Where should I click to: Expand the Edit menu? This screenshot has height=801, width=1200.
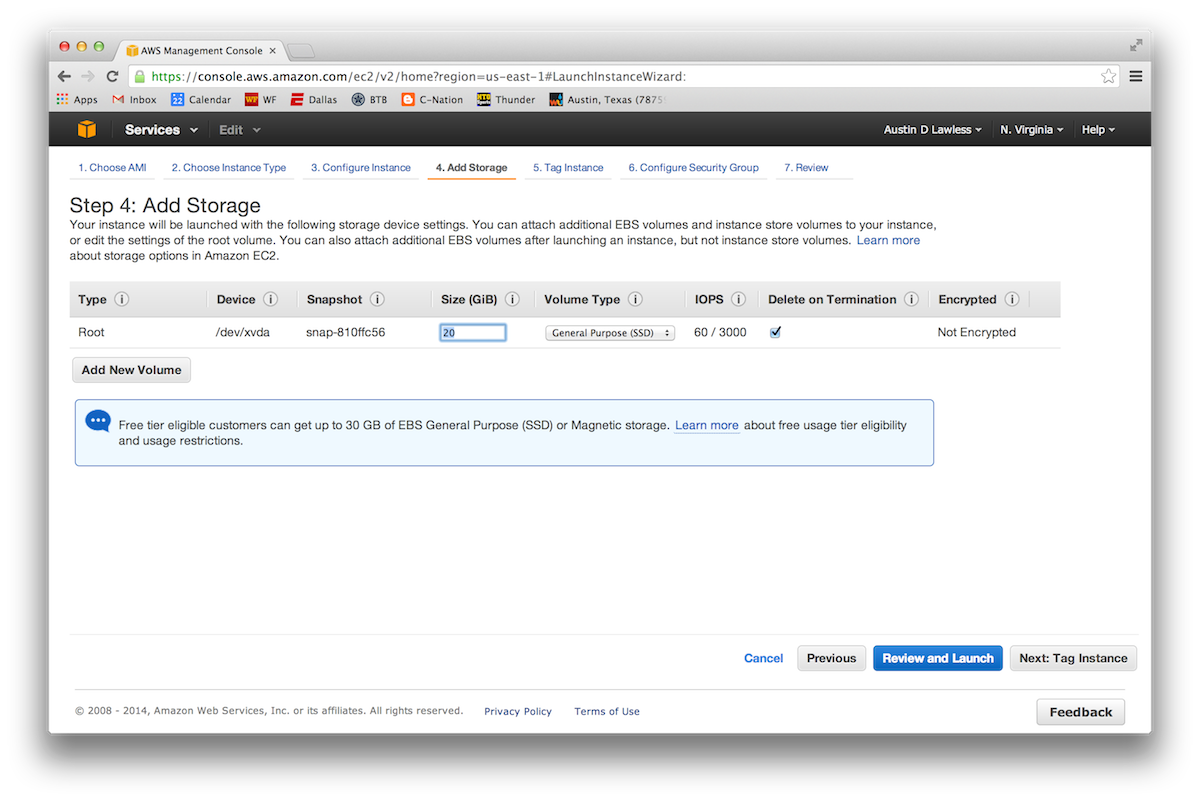point(240,130)
